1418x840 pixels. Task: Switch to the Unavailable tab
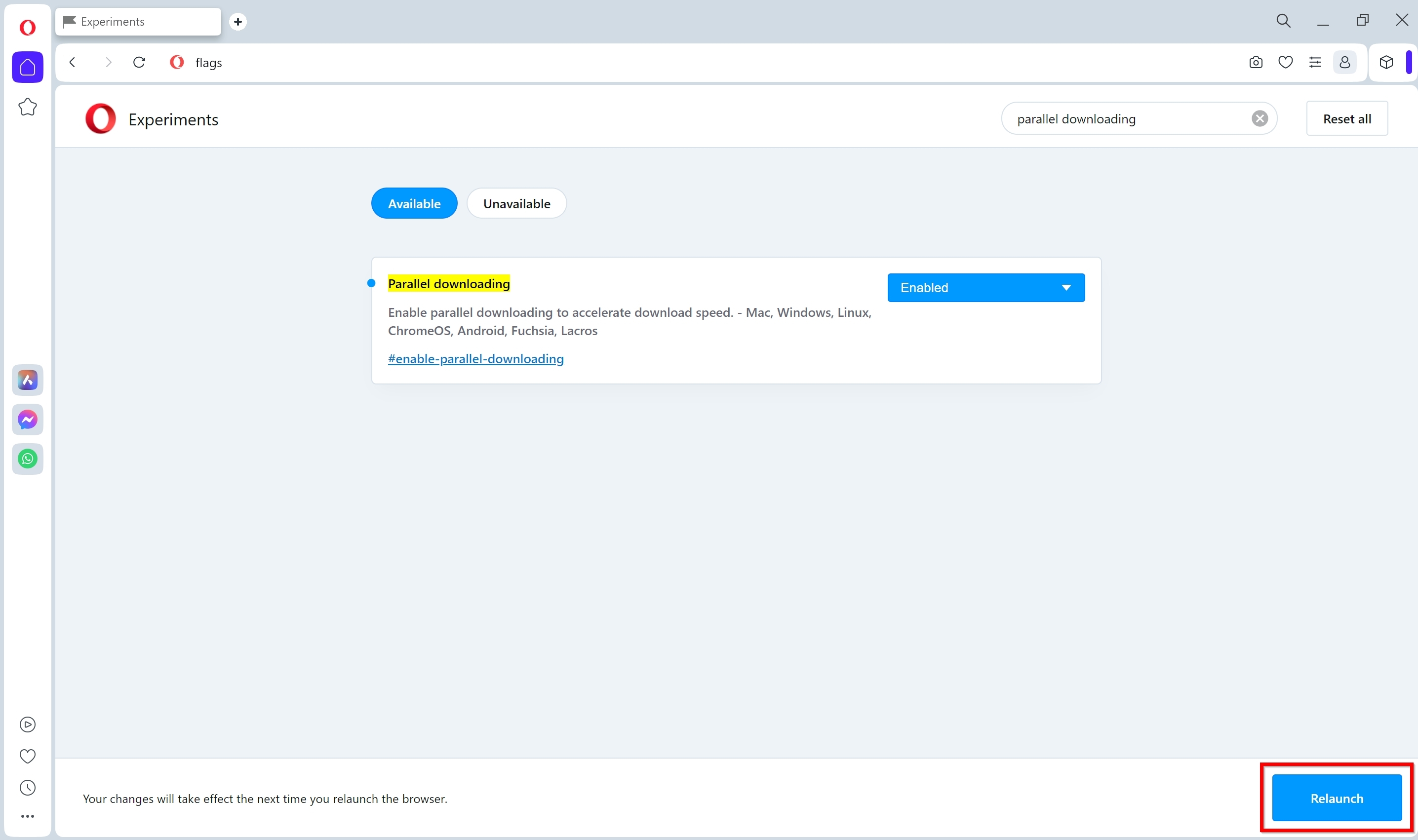point(516,204)
